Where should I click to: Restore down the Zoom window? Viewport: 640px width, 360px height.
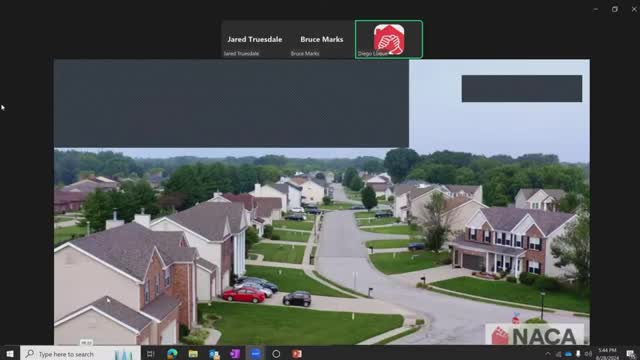click(615, 9)
